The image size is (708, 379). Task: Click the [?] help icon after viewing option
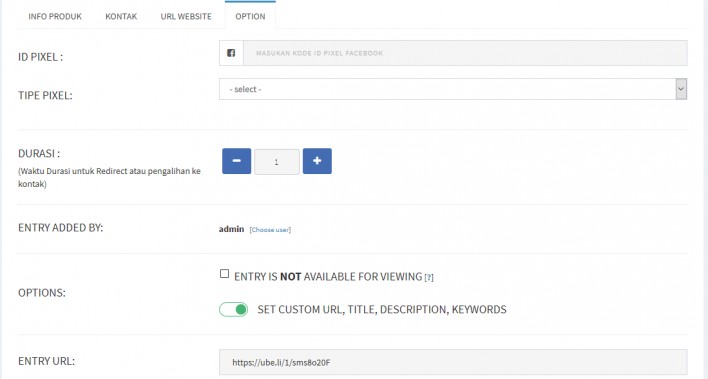429,277
